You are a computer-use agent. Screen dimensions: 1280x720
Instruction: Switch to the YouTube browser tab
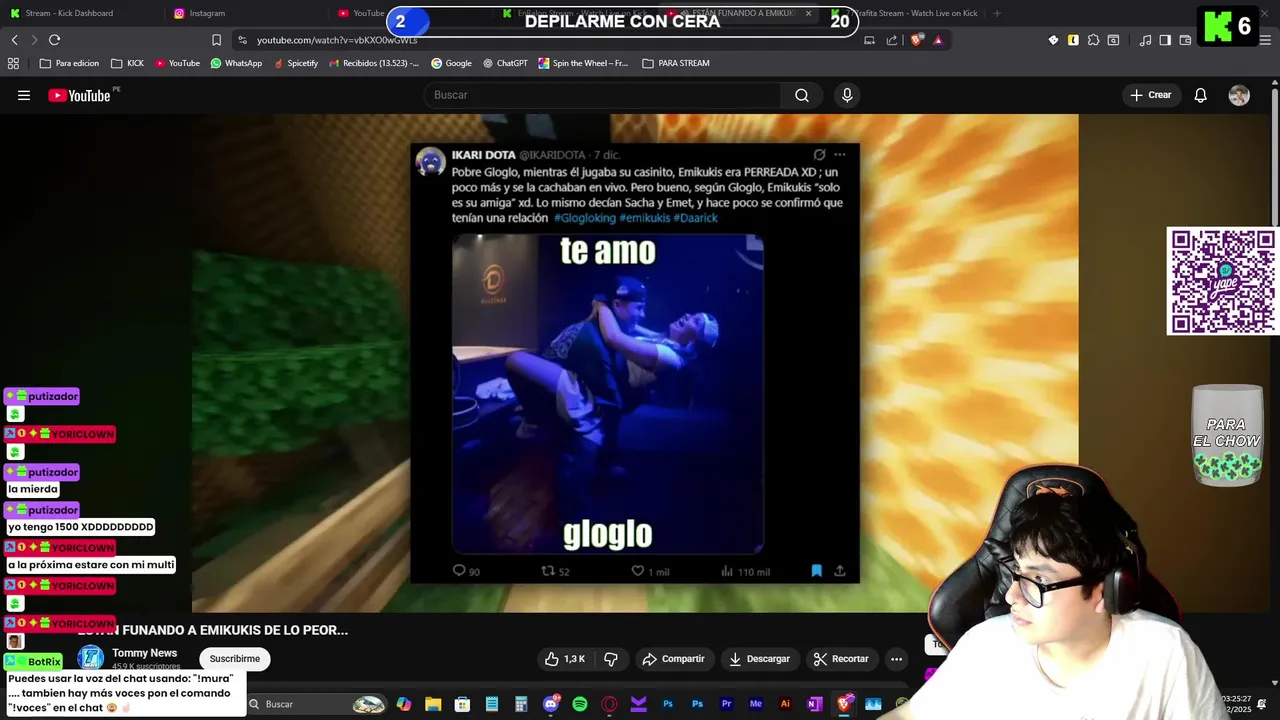360,13
